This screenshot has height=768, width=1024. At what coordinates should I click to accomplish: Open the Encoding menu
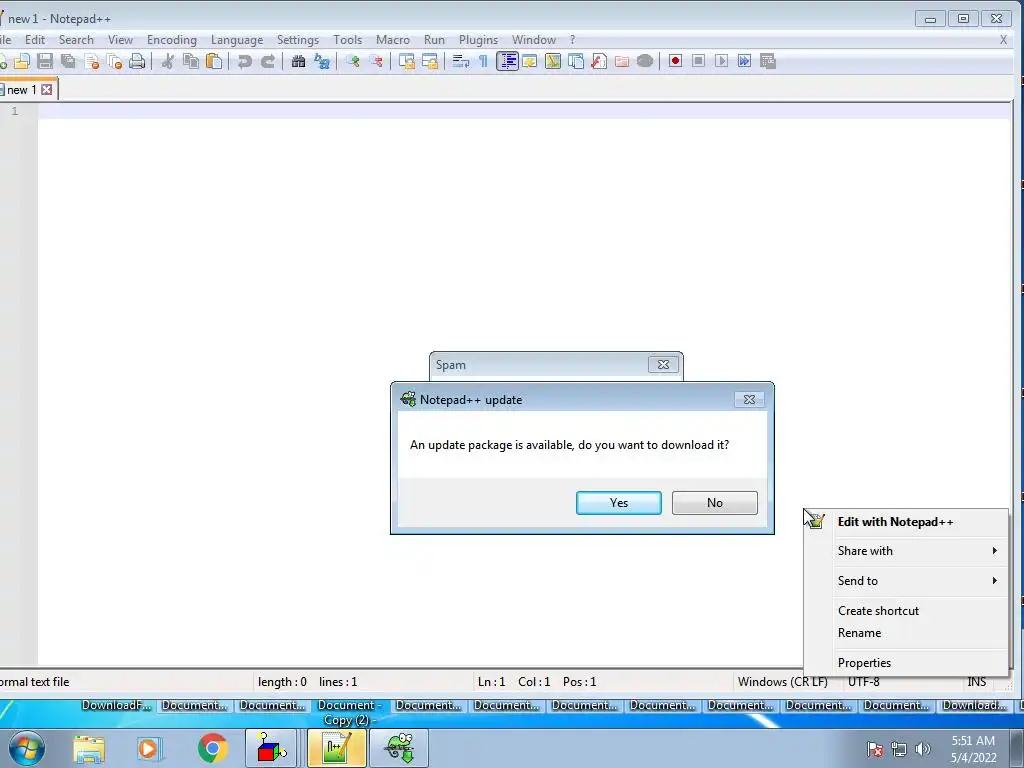(x=172, y=40)
